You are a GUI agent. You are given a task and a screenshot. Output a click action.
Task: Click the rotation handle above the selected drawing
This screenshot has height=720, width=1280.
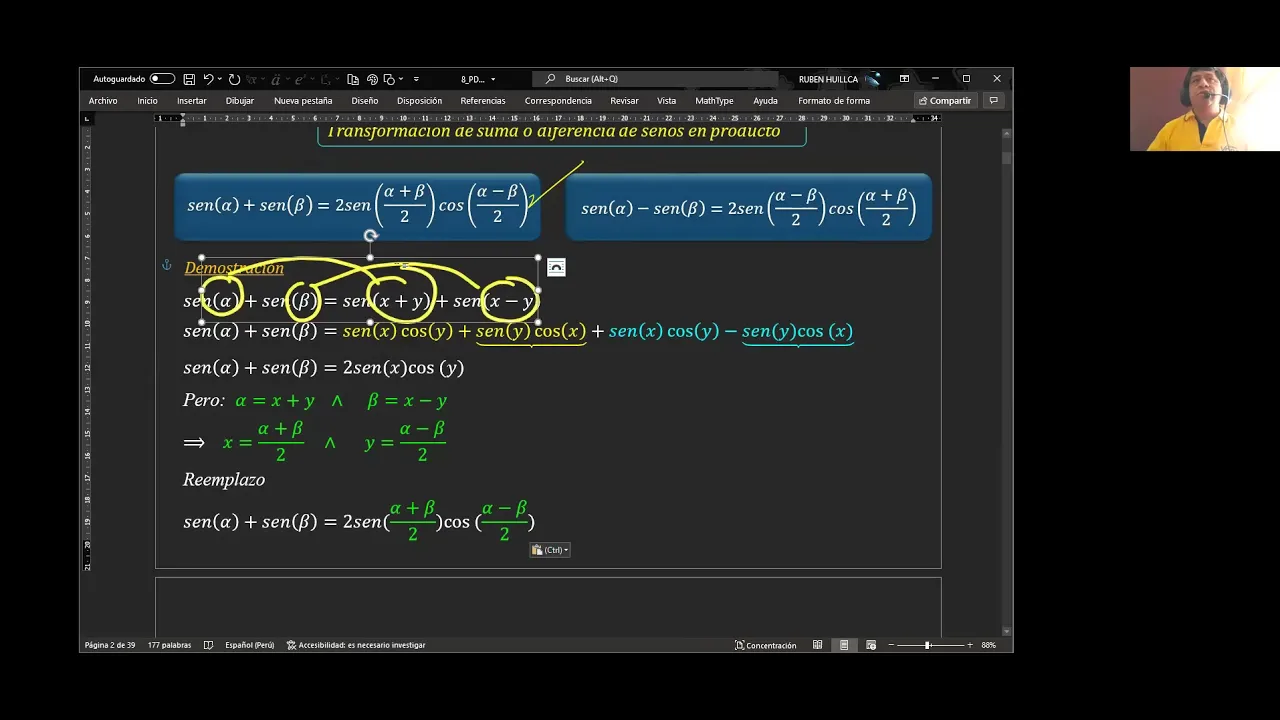(x=371, y=237)
